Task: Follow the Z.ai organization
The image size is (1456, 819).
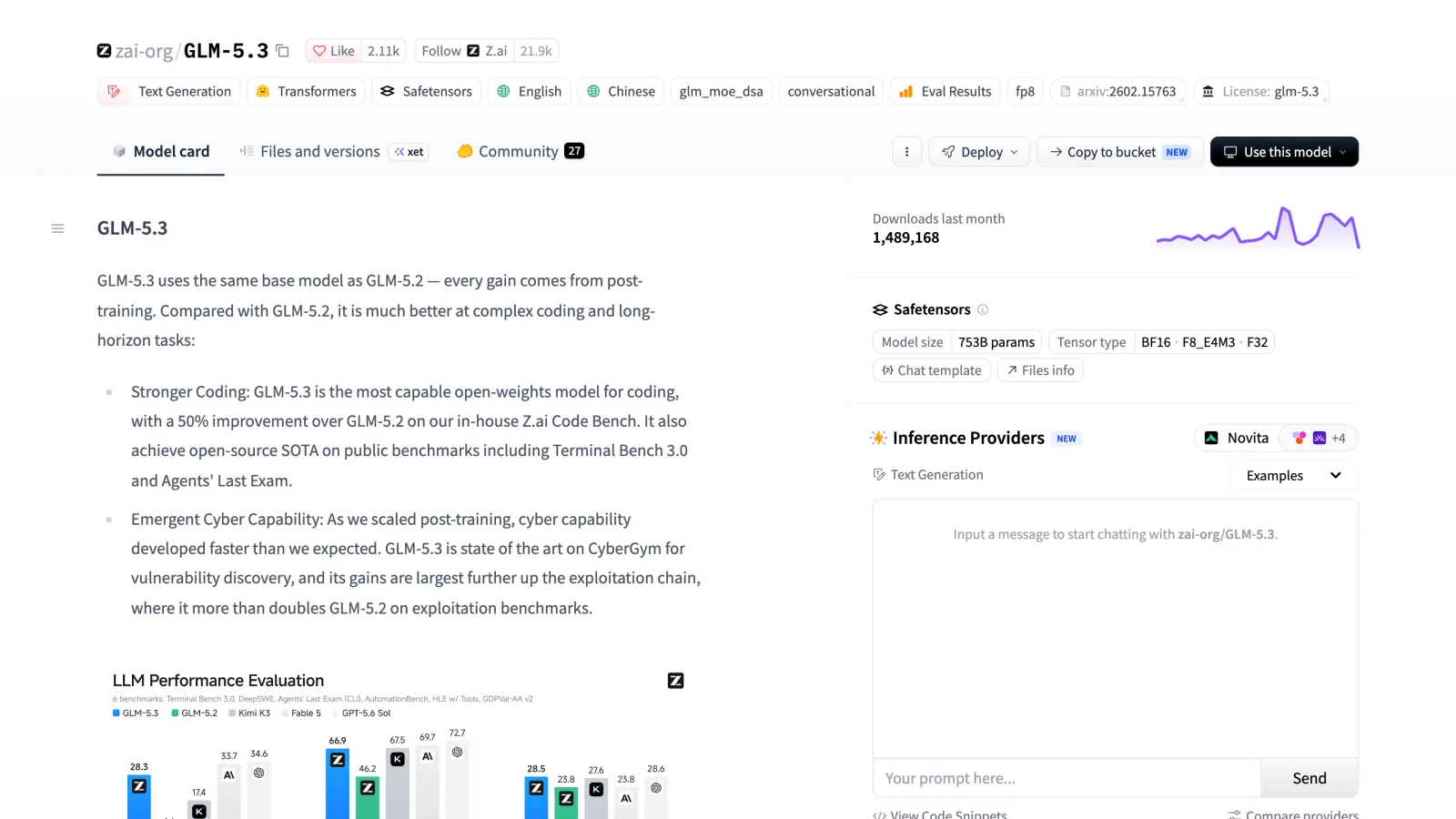Action: [x=464, y=51]
